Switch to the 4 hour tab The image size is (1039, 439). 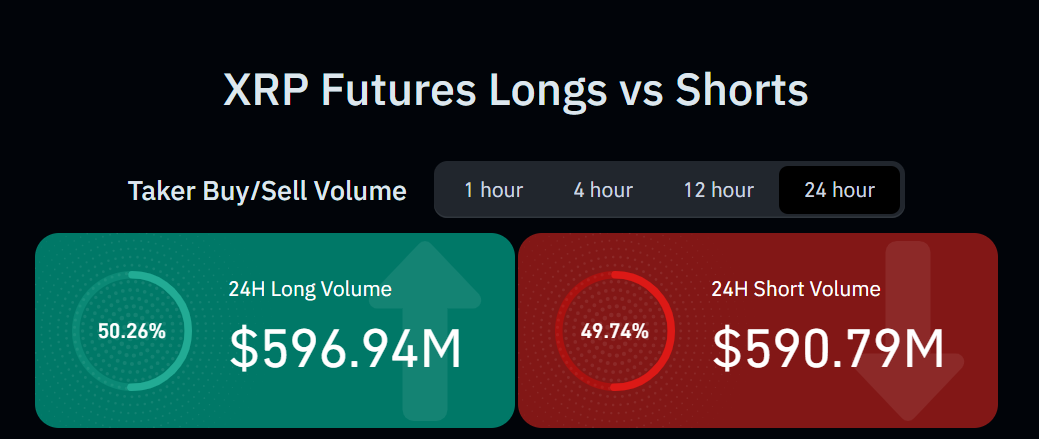coord(603,190)
